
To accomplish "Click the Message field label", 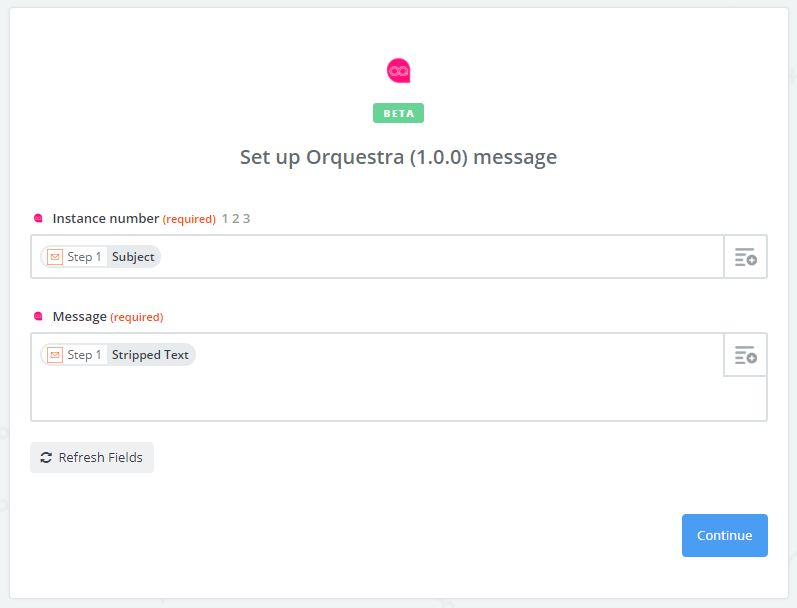I will tap(80, 317).
